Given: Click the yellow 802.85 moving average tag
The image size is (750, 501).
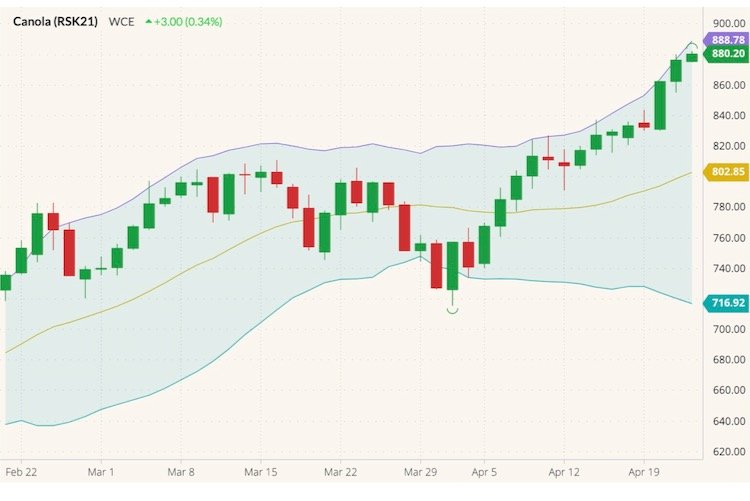Looking at the screenshot, I should pyautogui.click(x=726, y=172).
